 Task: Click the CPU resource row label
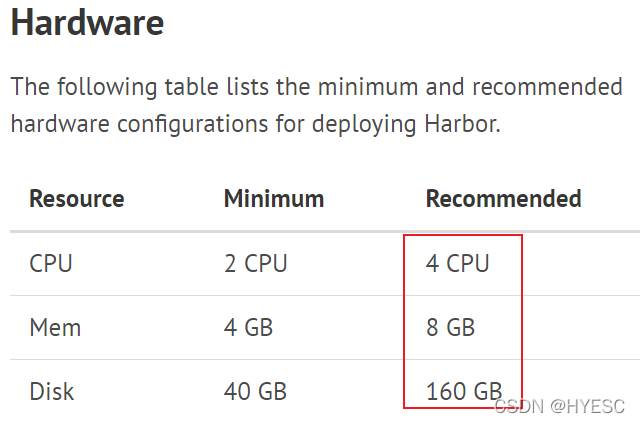click(x=51, y=263)
